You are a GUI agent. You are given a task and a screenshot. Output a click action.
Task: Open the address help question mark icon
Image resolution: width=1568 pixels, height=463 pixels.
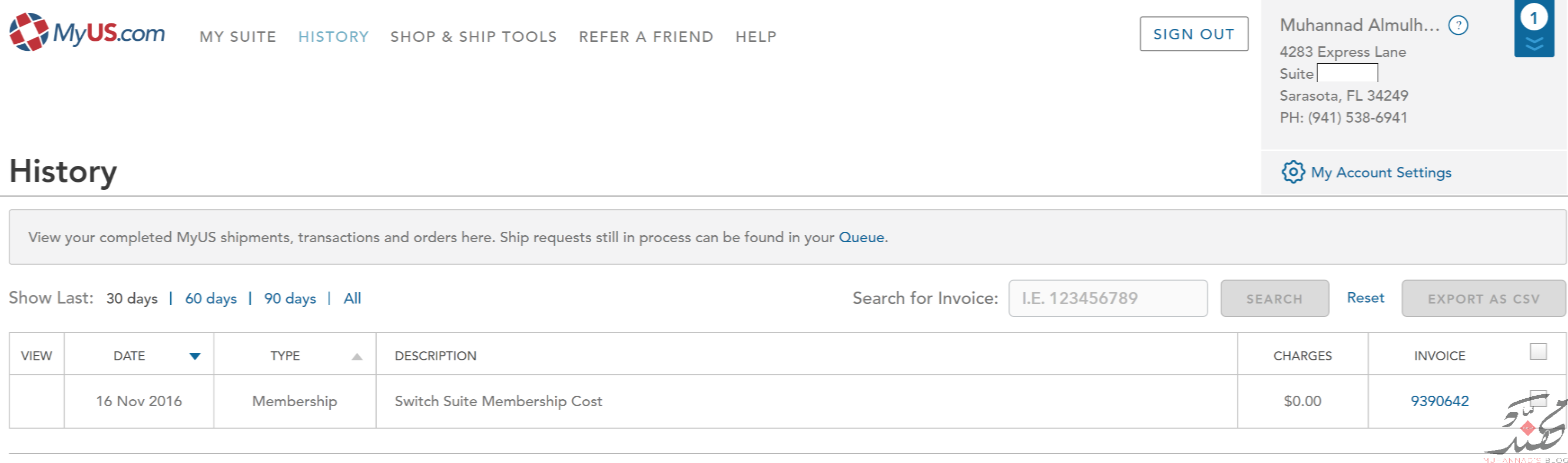pyautogui.click(x=1458, y=25)
